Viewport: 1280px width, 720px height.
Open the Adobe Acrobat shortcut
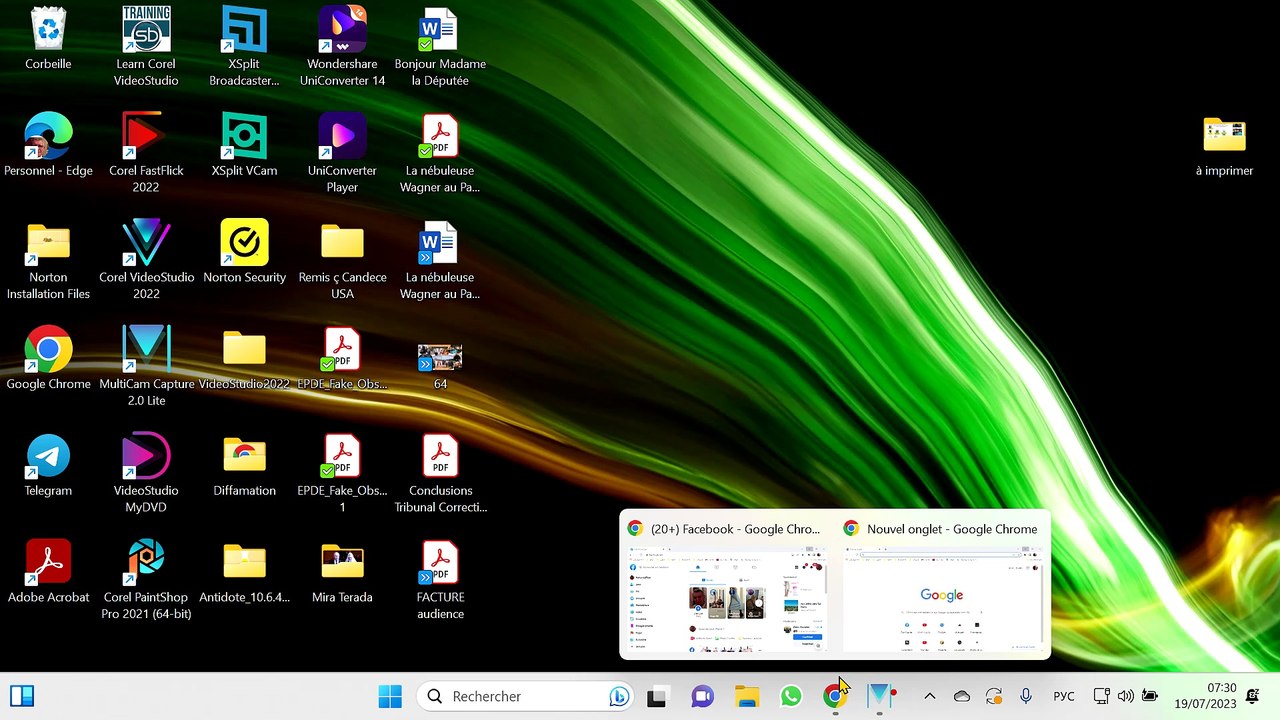pyautogui.click(x=48, y=573)
